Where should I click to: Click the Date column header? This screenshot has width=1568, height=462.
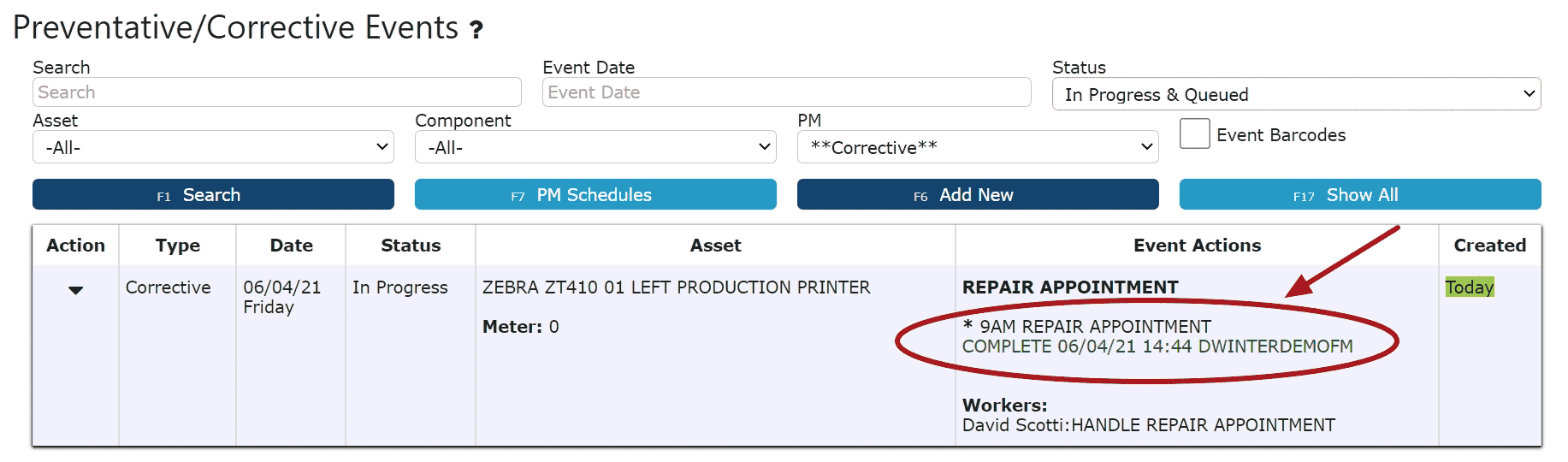[x=291, y=246]
